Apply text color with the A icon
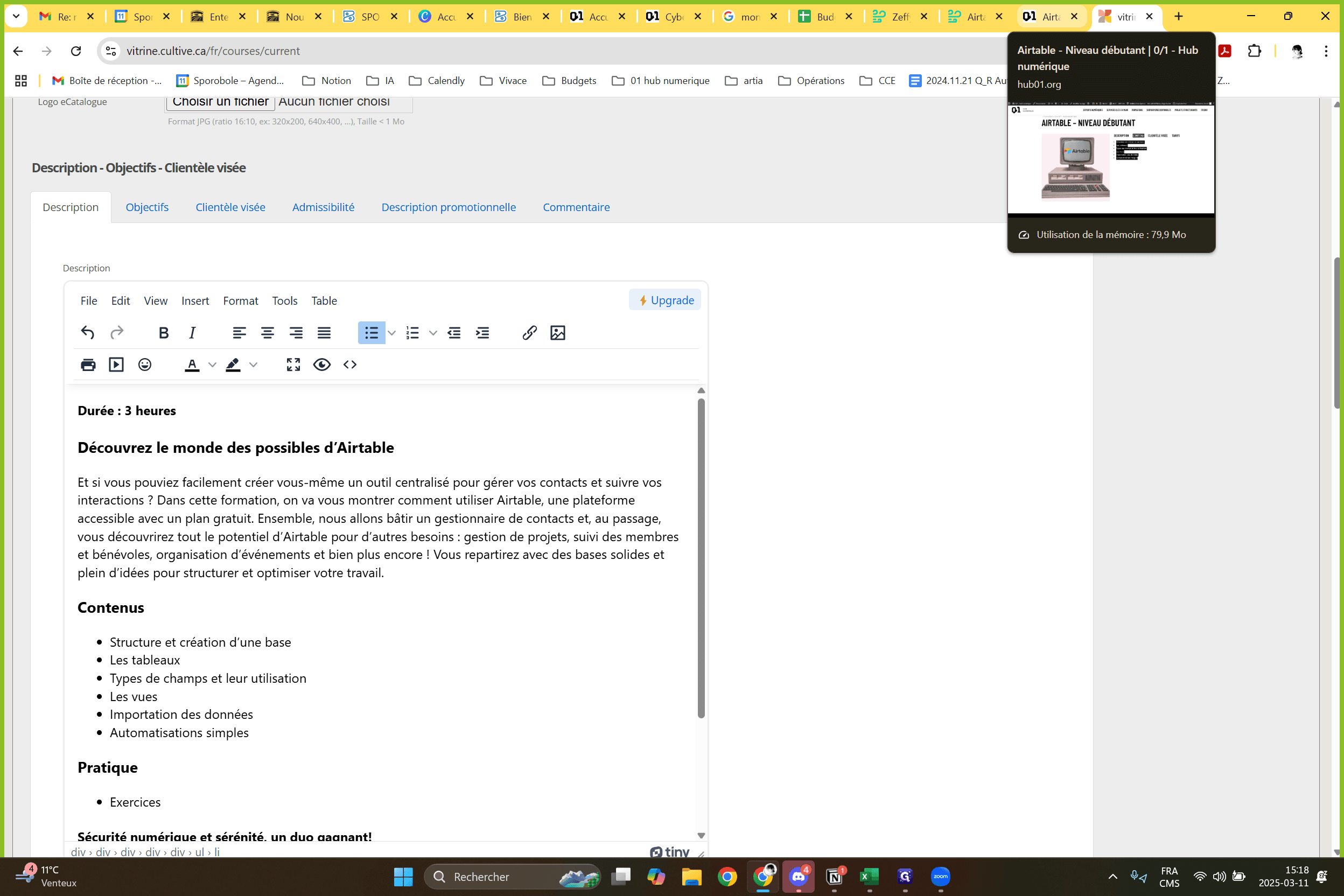The height and width of the screenshot is (896, 1344). coord(192,365)
